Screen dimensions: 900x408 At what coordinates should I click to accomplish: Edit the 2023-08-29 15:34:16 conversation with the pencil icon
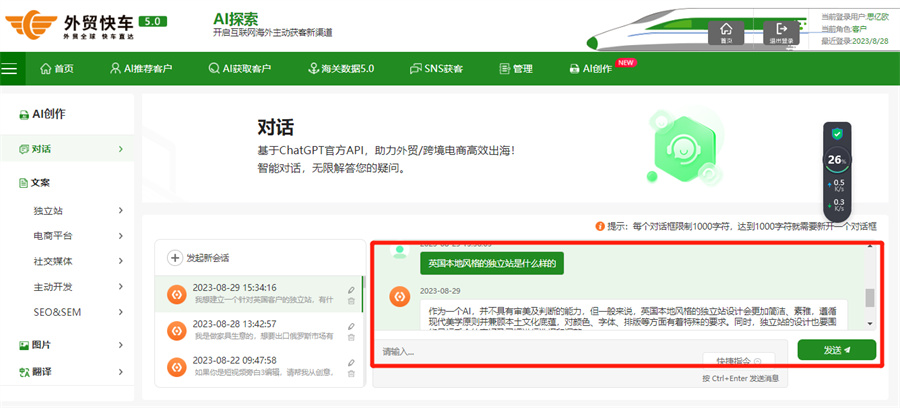coord(351,291)
